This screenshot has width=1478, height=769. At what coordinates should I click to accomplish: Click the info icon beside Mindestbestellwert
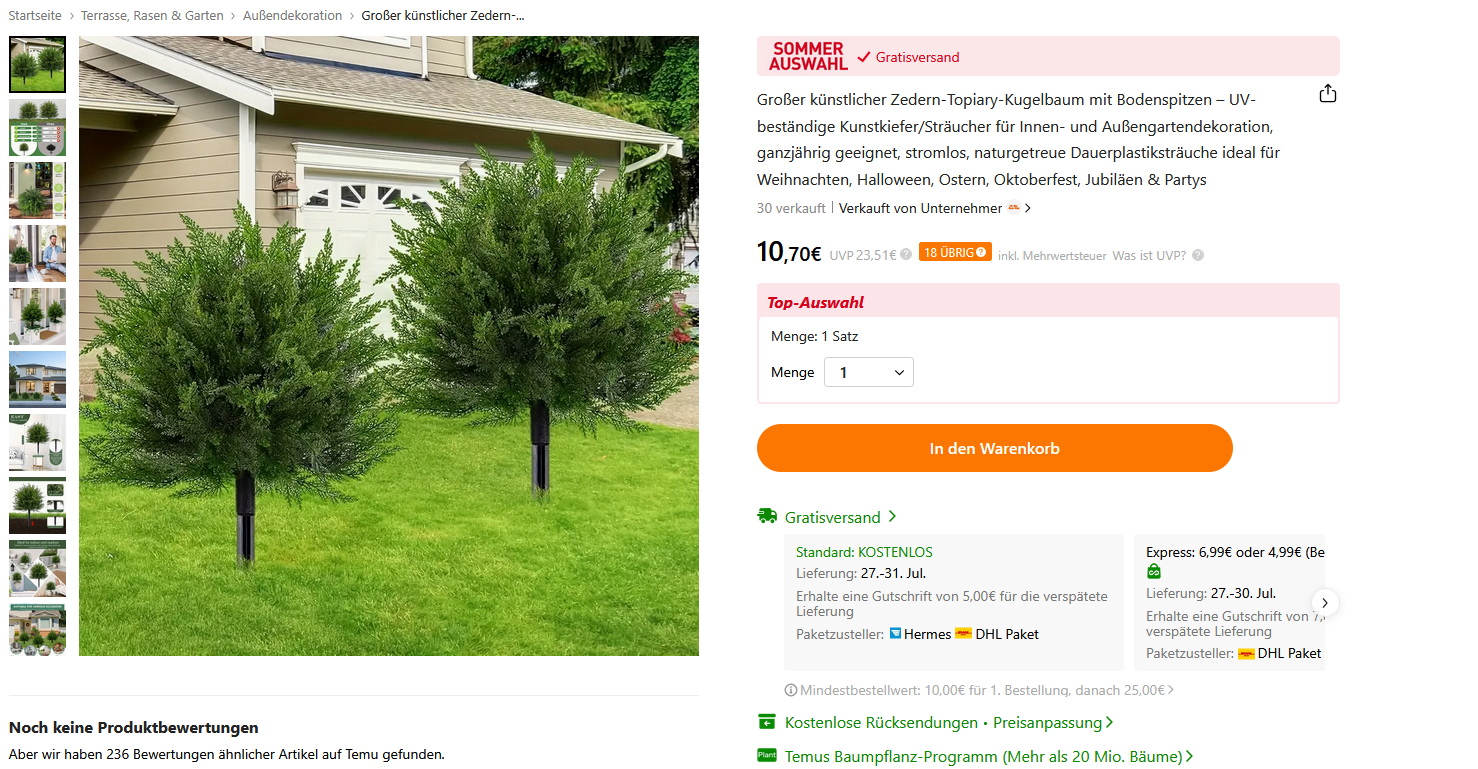791,690
